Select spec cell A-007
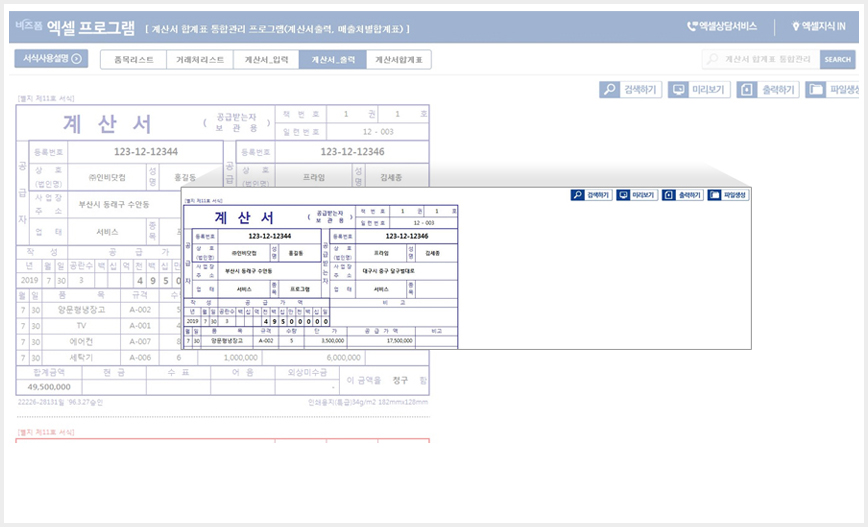The width and height of the screenshot is (868, 527). (140, 342)
